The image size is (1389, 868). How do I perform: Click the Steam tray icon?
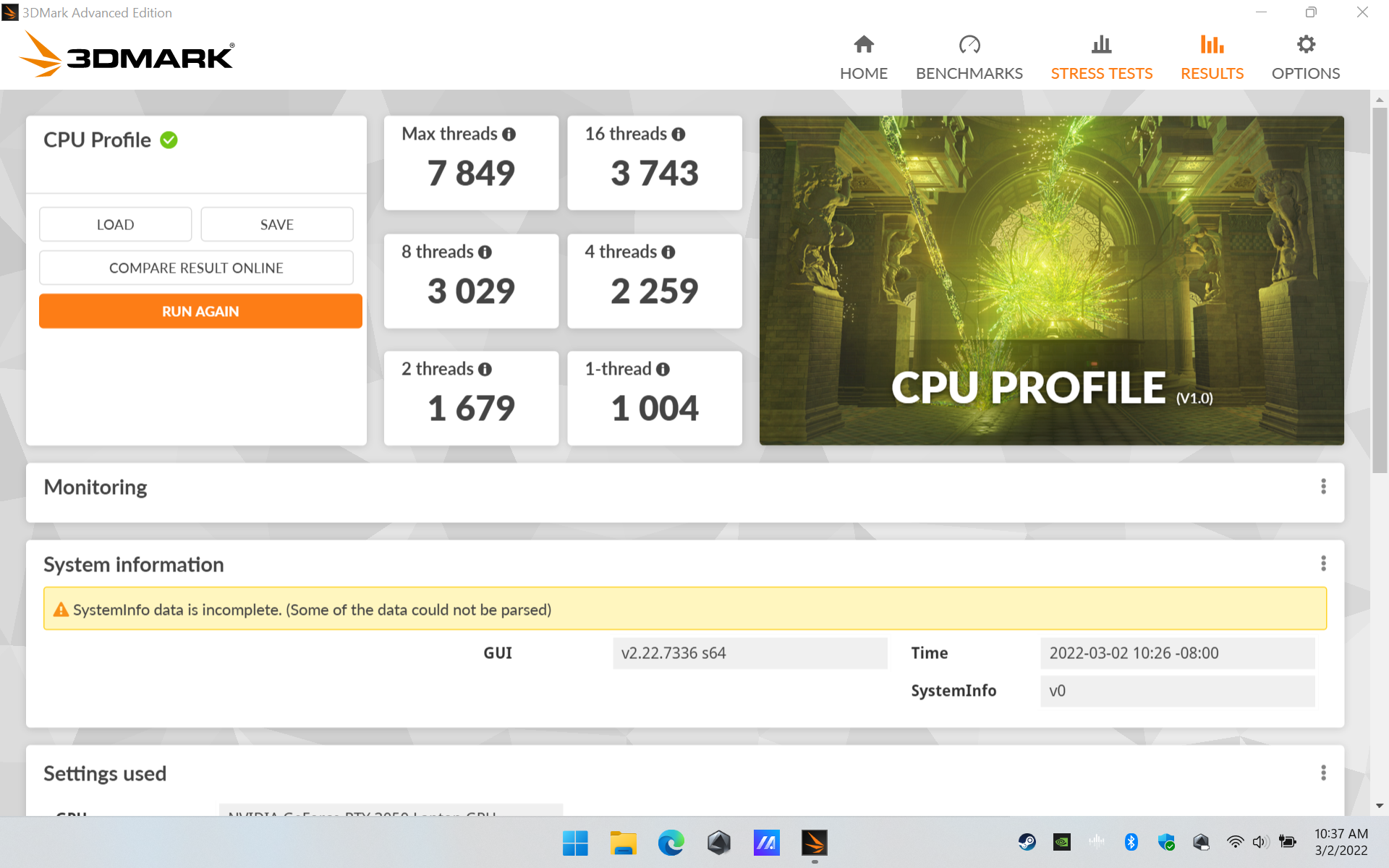(1027, 842)
